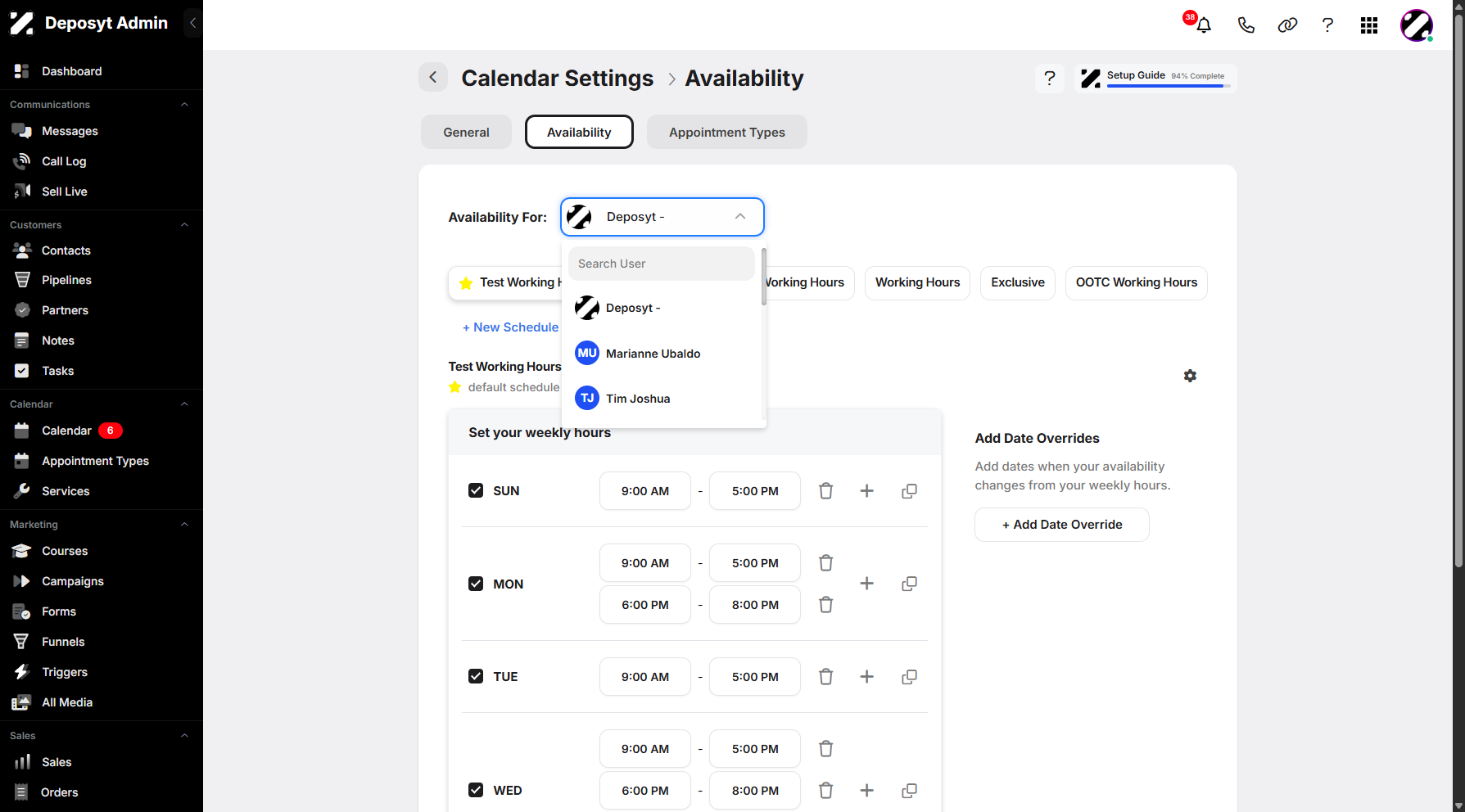Delete the SUN time slot
This screenshot has width=1465, height=812.
(825, 491)
